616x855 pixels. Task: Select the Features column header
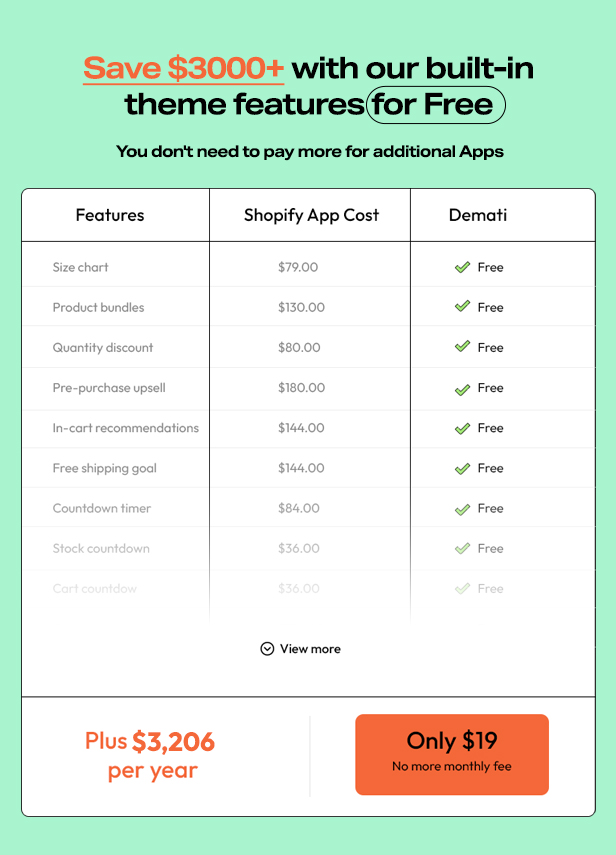110,215
